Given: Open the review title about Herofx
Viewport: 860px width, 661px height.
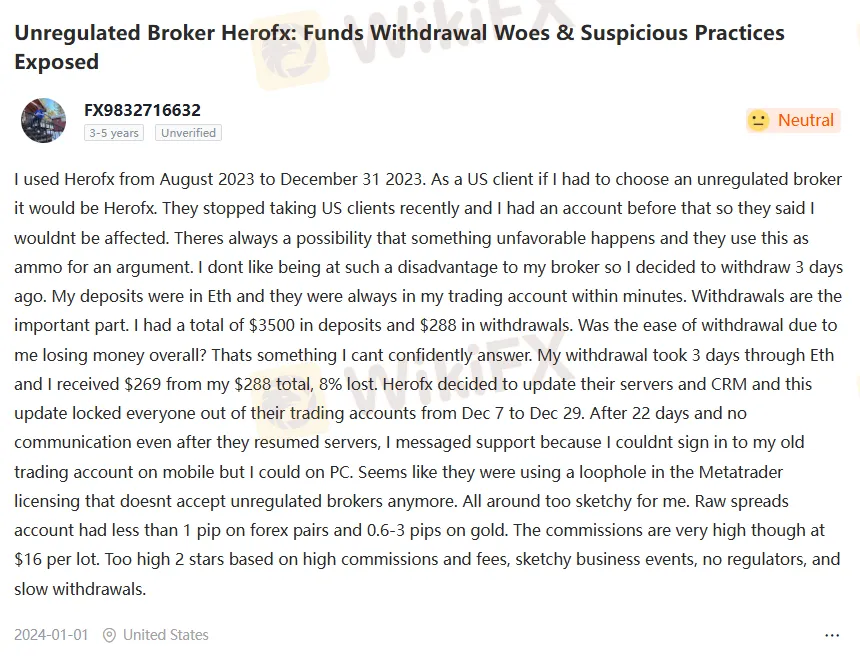Looking at the screenshot, I should click(399, 33).
